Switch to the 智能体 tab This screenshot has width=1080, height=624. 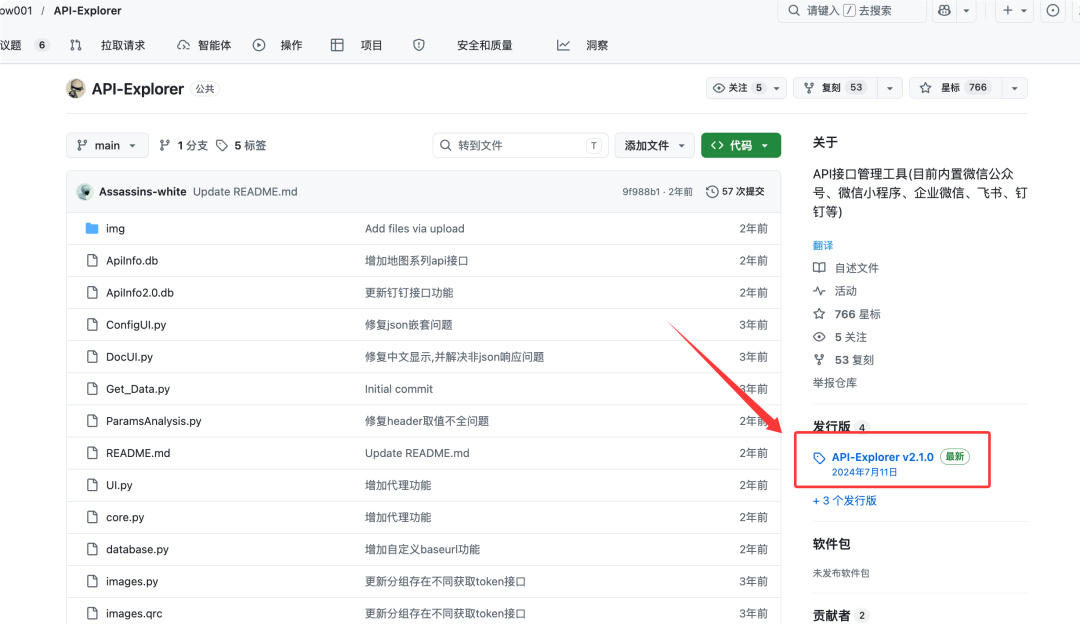pyautogui.click(x=205, y=45)
